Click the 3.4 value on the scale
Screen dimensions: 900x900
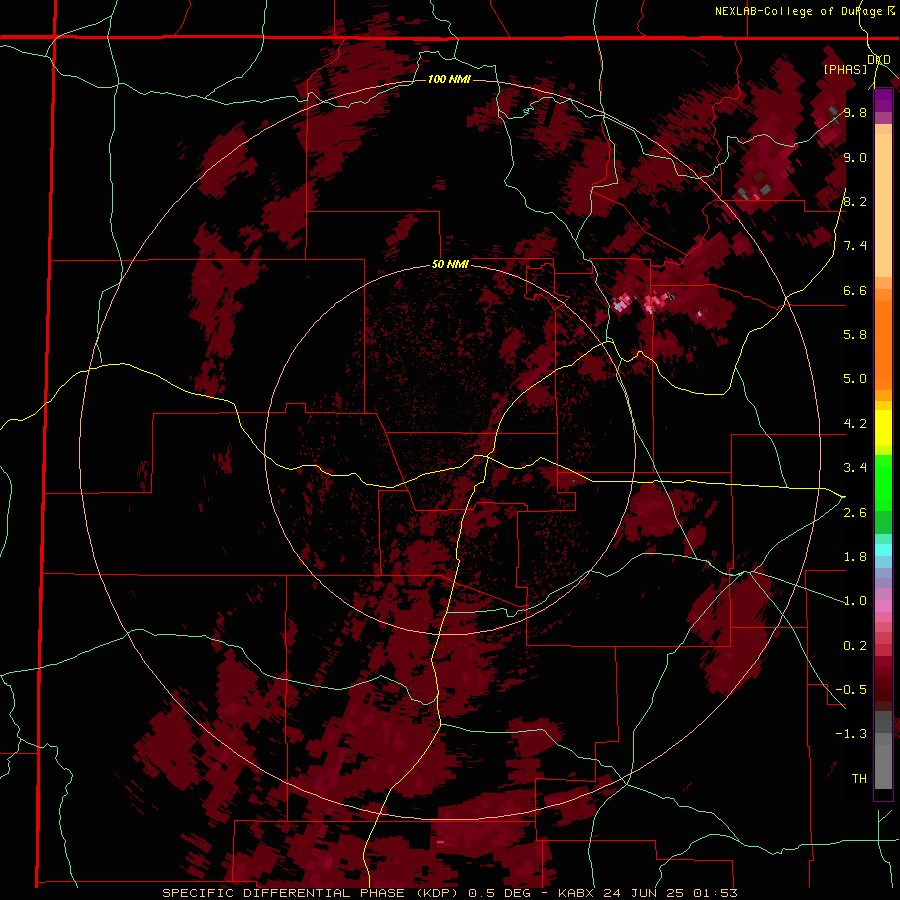(855, 468)
